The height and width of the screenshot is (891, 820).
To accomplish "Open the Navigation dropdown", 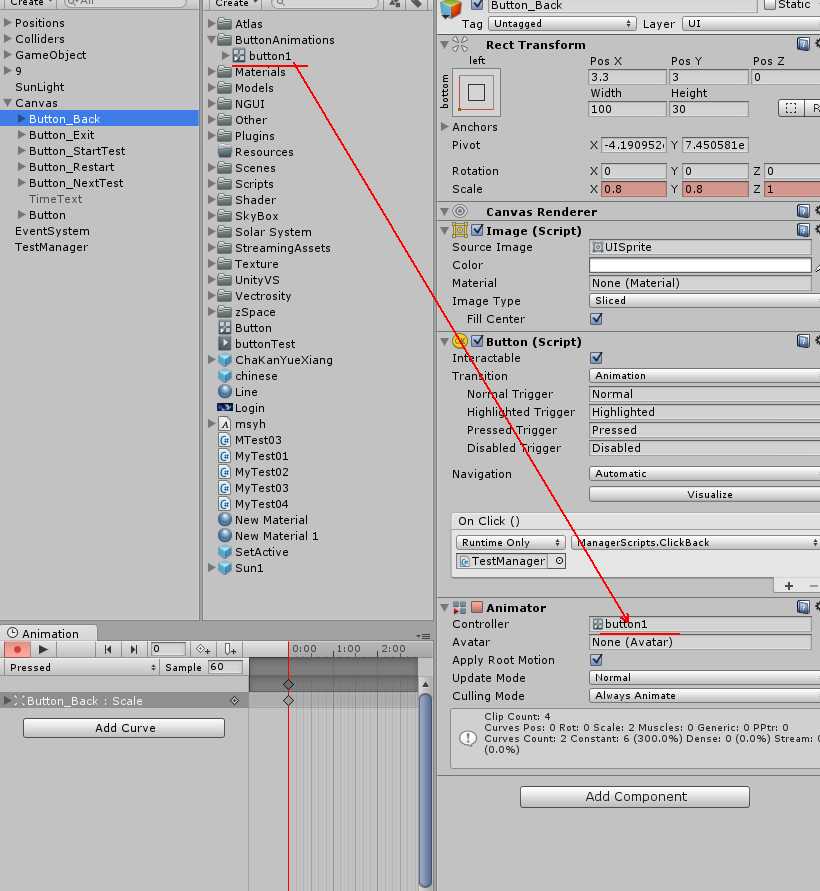I will tap(704, 473).
